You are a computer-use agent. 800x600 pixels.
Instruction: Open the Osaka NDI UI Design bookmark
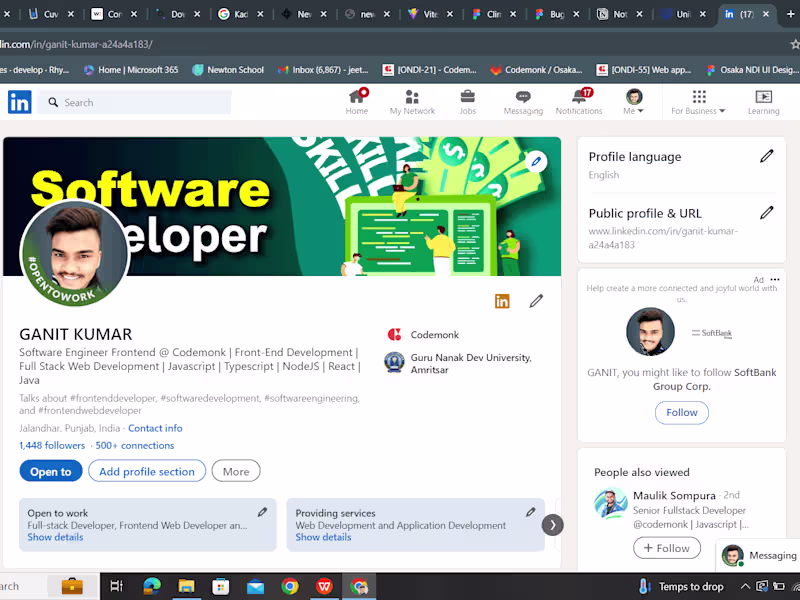pos(753,70)
